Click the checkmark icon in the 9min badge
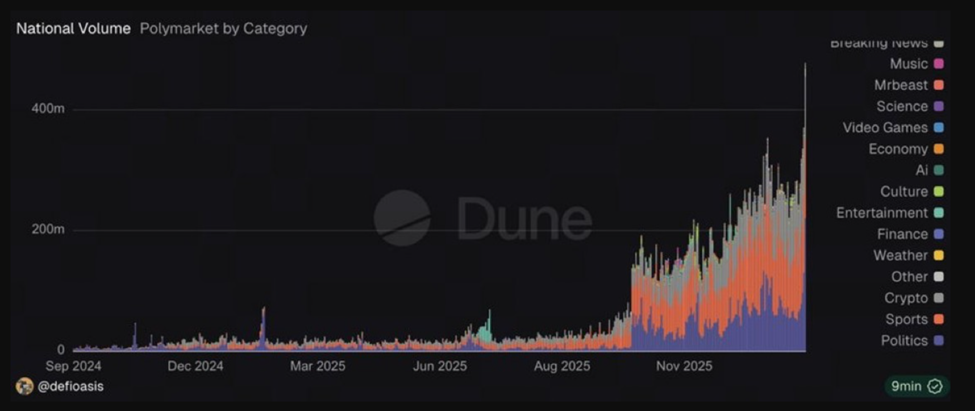The image size is (975, 411). pyautogui.click(x=935, y=386)
